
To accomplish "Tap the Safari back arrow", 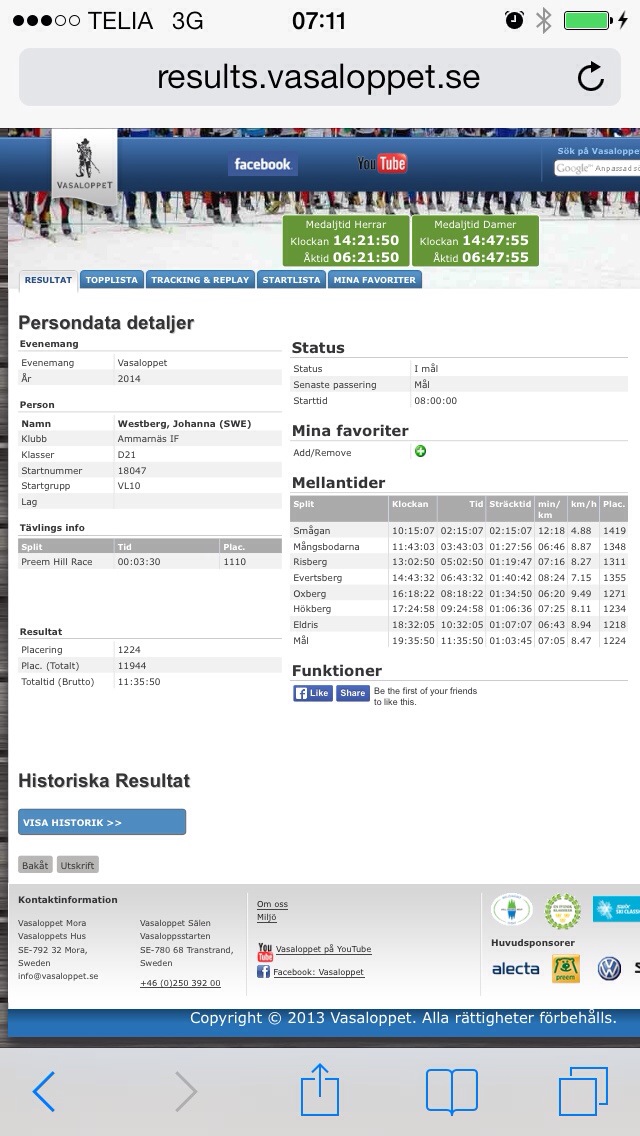I will click(44, 1091).
